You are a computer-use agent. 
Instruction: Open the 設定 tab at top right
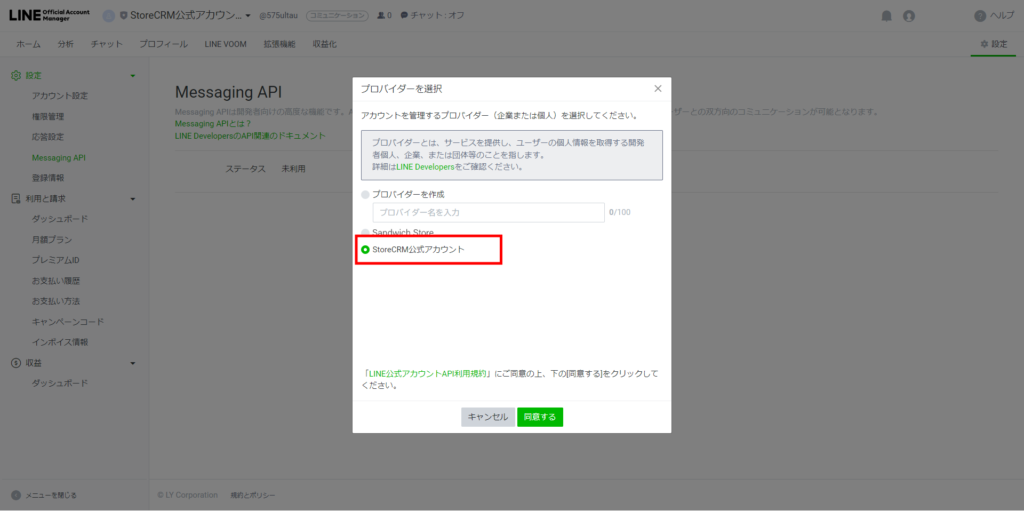point(993,44)
